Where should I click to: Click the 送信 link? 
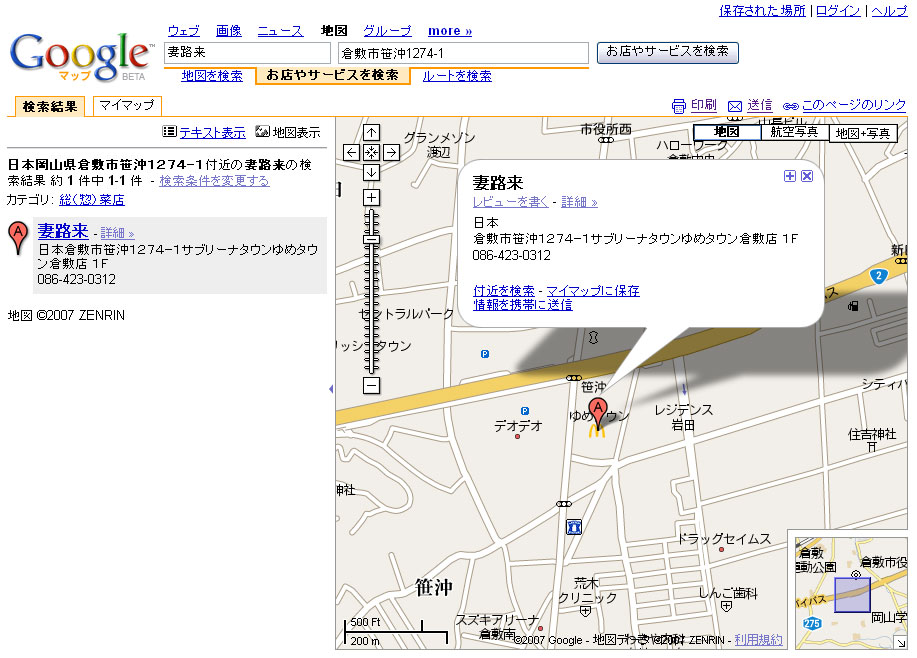pyautogui.click(x=760, y=105)
